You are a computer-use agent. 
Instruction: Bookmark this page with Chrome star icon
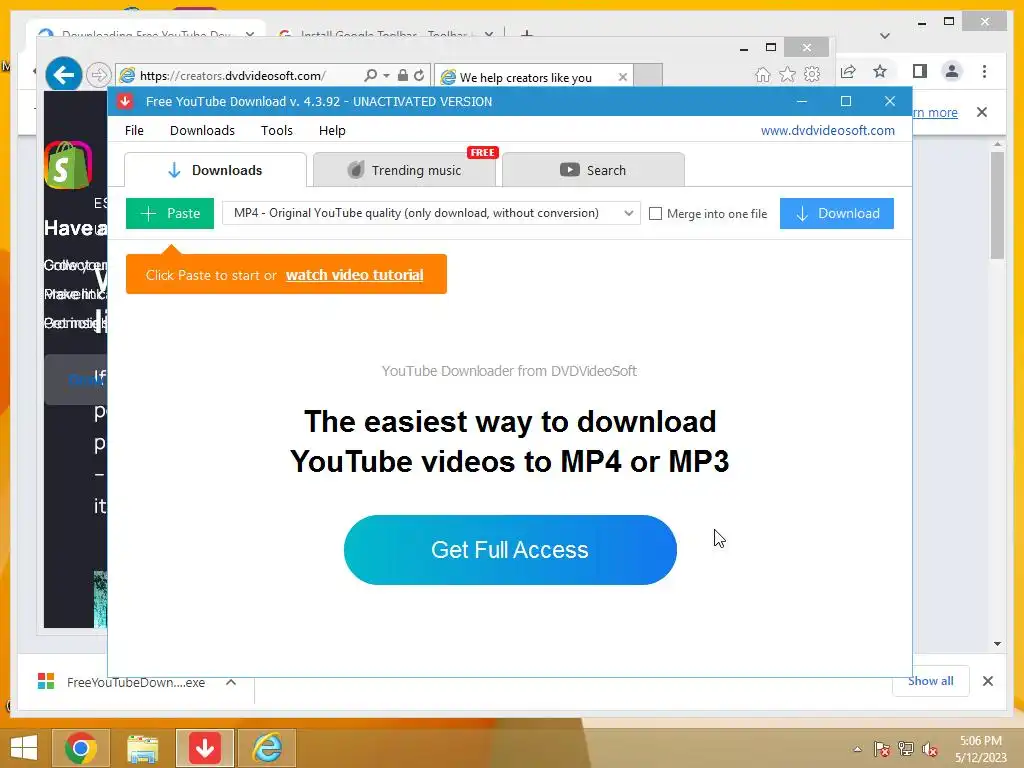click(x=880, y=71)
